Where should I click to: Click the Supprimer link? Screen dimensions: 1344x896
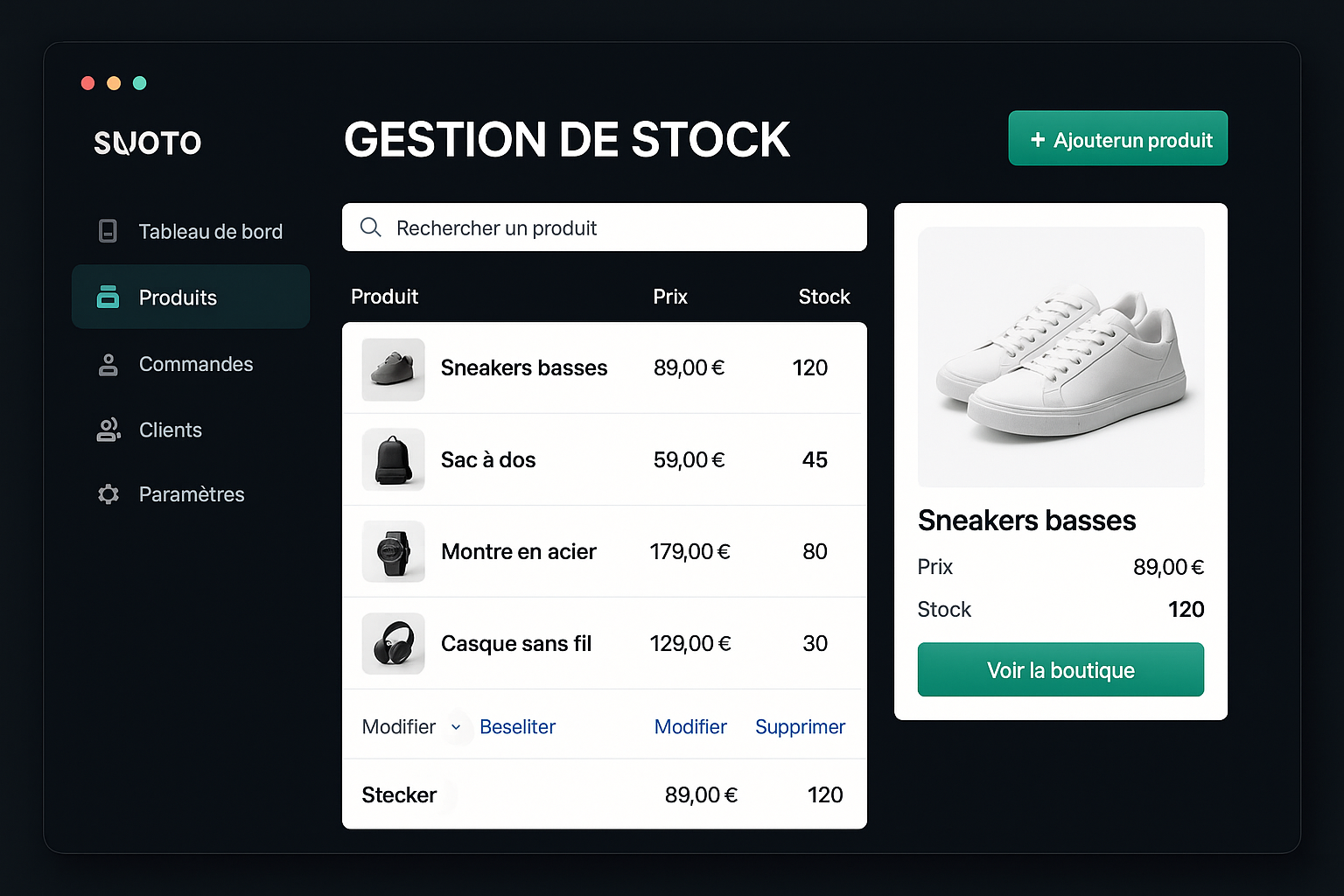pyautogui.click(x=800, y=727)
